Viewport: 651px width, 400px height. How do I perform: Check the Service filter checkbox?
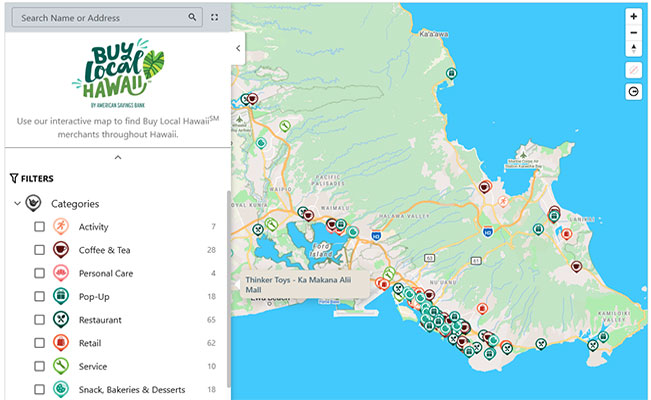pyautogui.click(x=39, y=366)
